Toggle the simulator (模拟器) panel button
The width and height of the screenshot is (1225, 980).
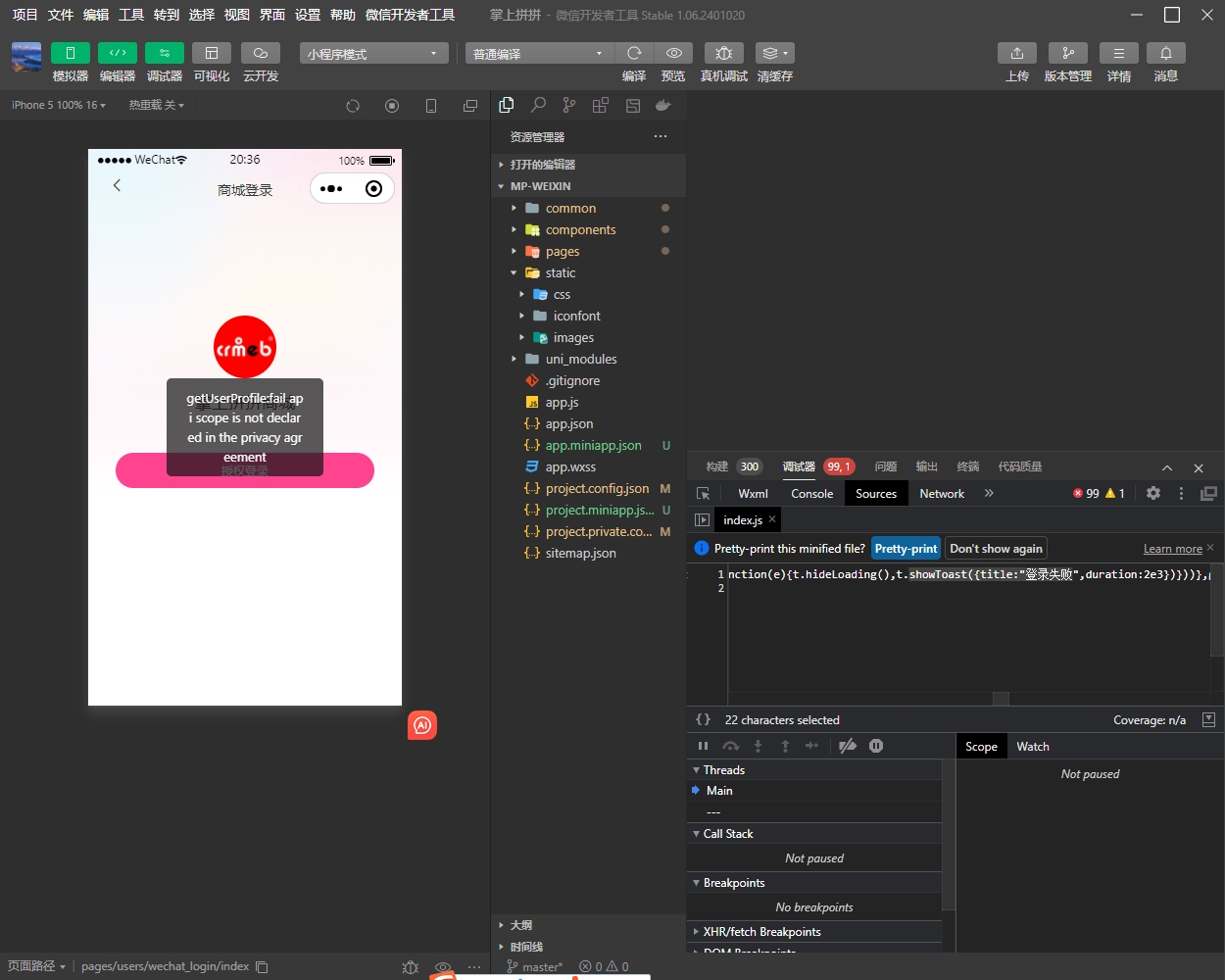pos(71,53)
